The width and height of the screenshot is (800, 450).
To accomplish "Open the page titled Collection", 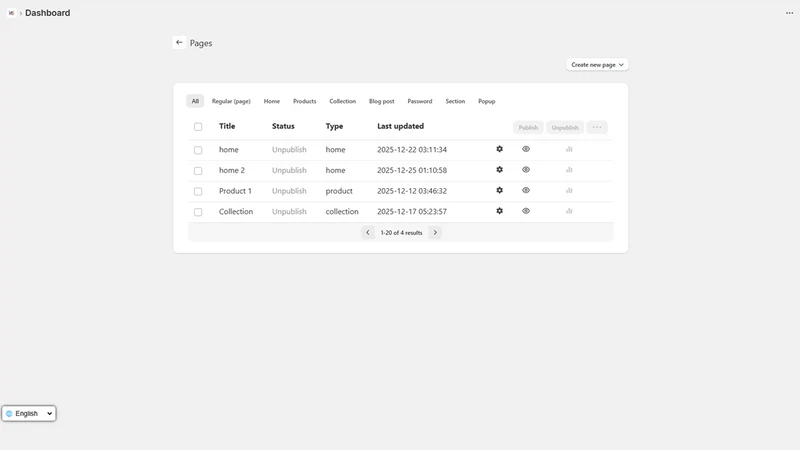I will pos(236,211).
